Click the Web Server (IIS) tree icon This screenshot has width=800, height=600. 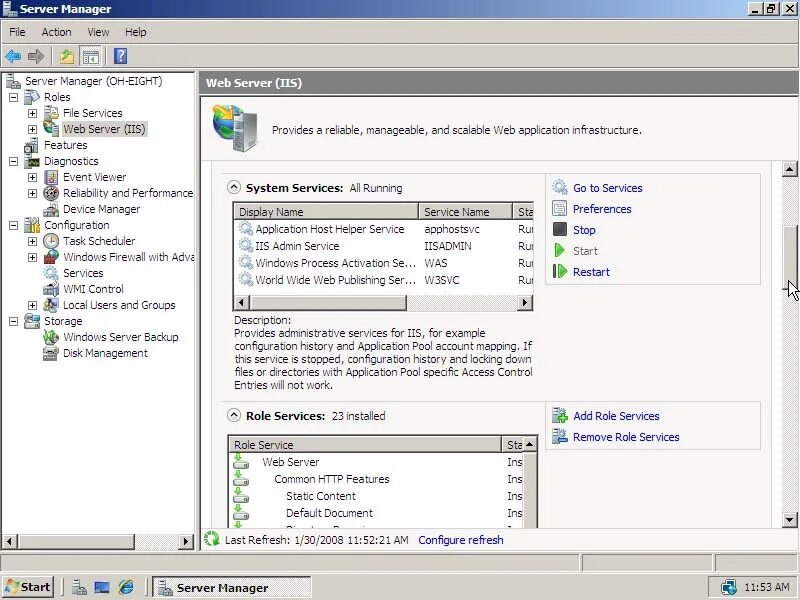(x=51, y=129)
